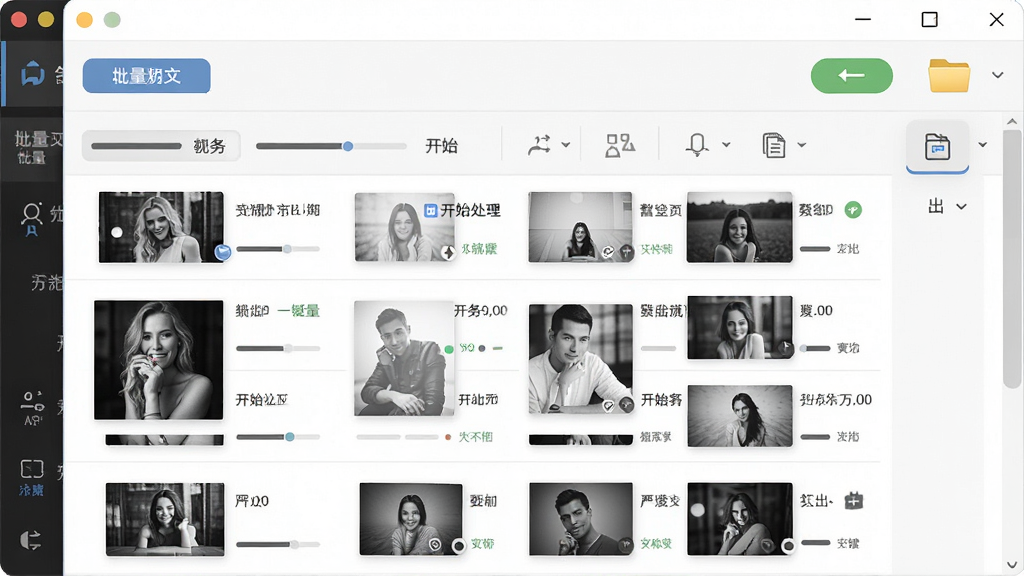Click the red macOS close dot on the left

pos(19,20)
